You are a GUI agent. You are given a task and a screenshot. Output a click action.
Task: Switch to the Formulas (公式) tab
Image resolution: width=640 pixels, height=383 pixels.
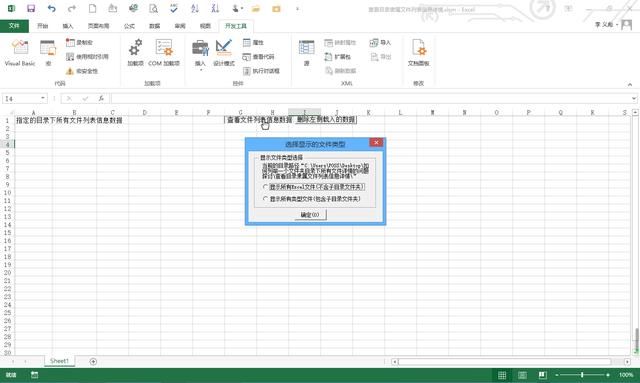pyautogui.click(x=129, y=26)
